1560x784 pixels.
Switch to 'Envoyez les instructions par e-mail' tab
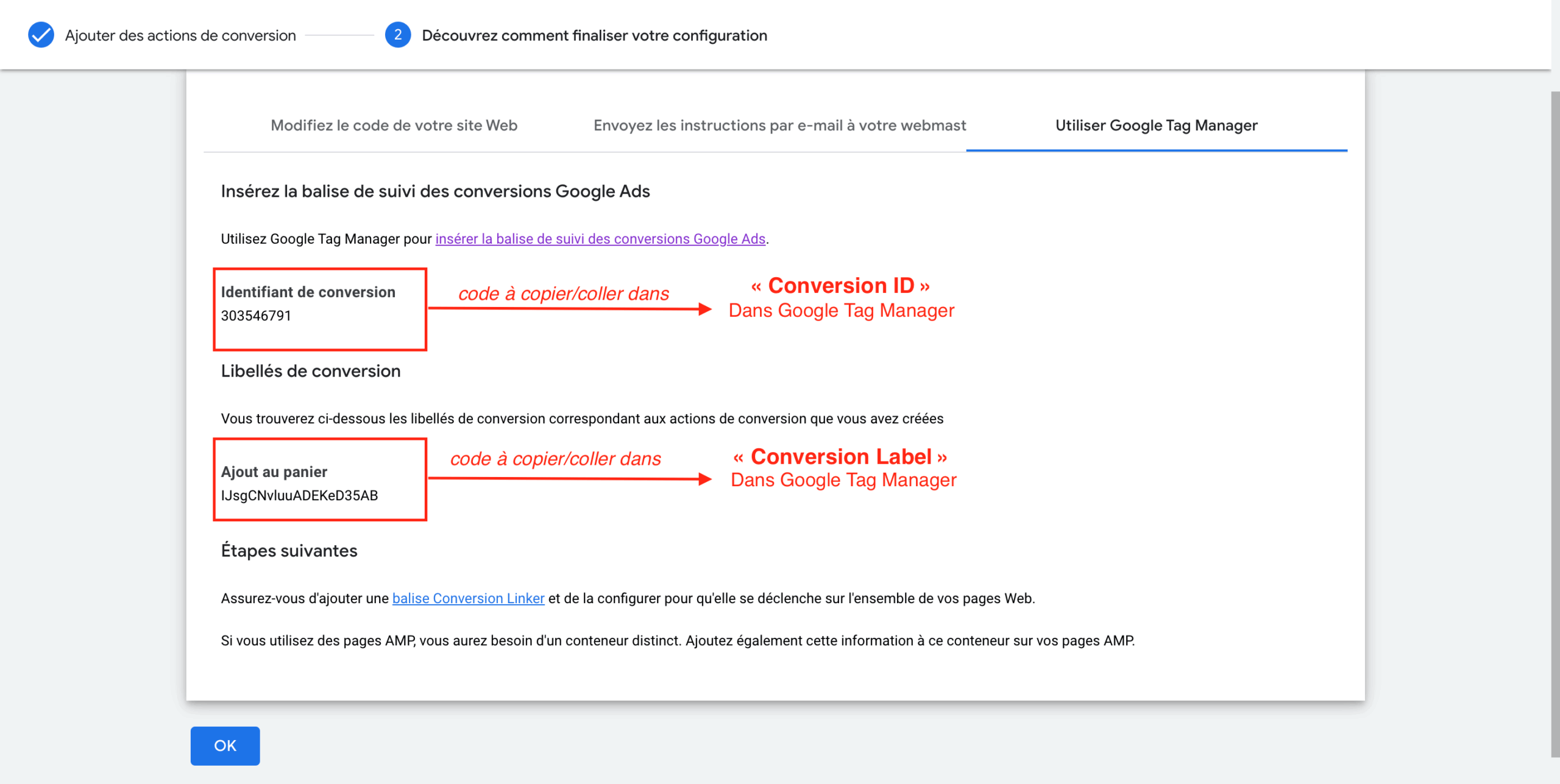779,125
